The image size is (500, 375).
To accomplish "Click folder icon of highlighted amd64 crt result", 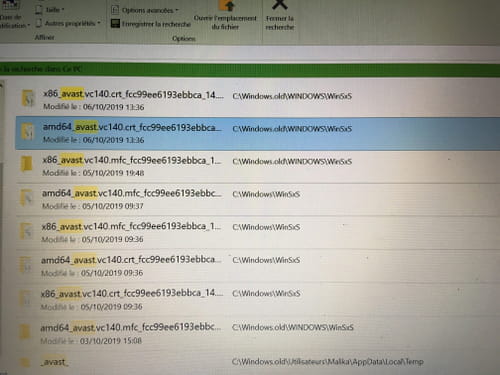I will [x=28, y=132].
